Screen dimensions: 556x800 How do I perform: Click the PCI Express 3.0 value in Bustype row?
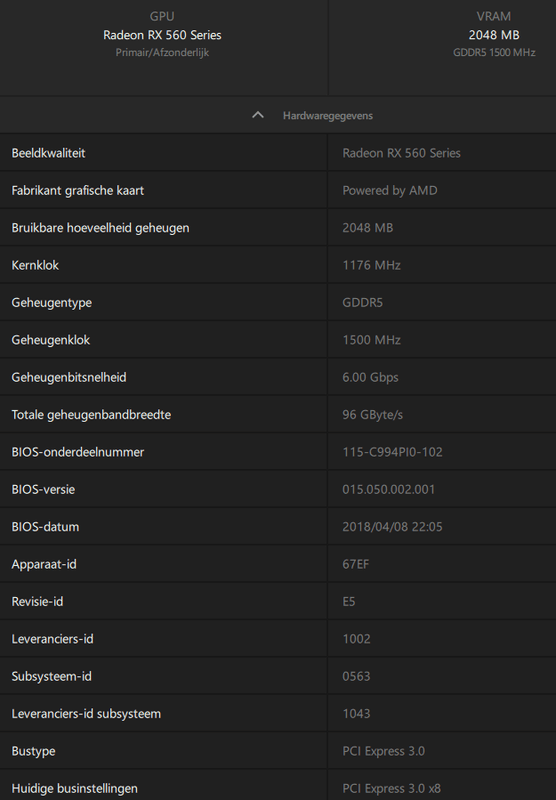pyautogui.click(x=384, y=751)
